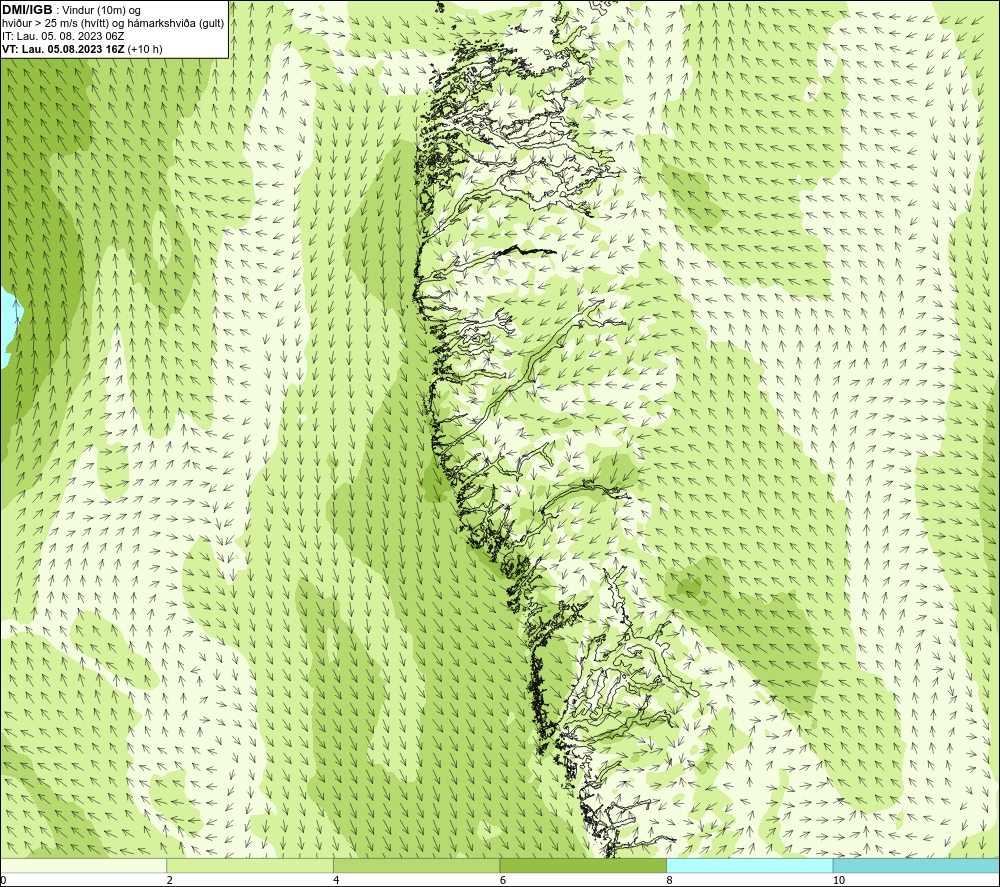Click the scale label '0'
The image size is (1000, 887).
(x=3, y=881)
